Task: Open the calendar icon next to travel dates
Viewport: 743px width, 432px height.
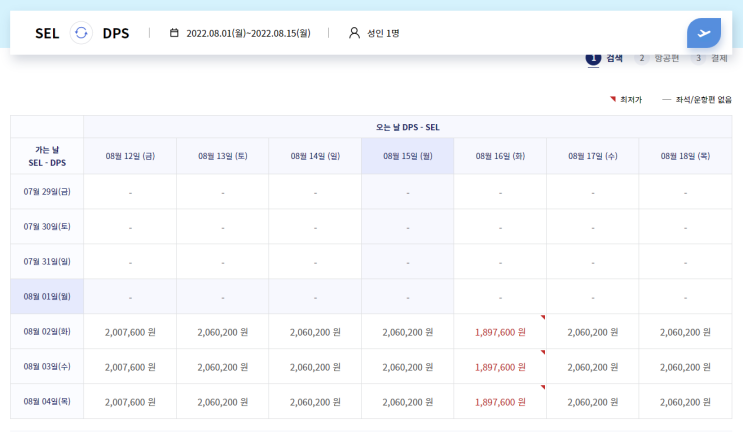Action: (x=174, y=33)
